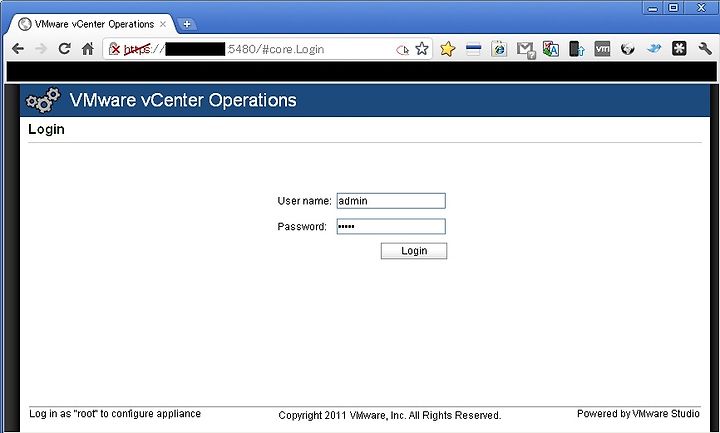Reload the page with refresh icon
The width and height of the screenshot is (720, 433).
pos(64,48)
